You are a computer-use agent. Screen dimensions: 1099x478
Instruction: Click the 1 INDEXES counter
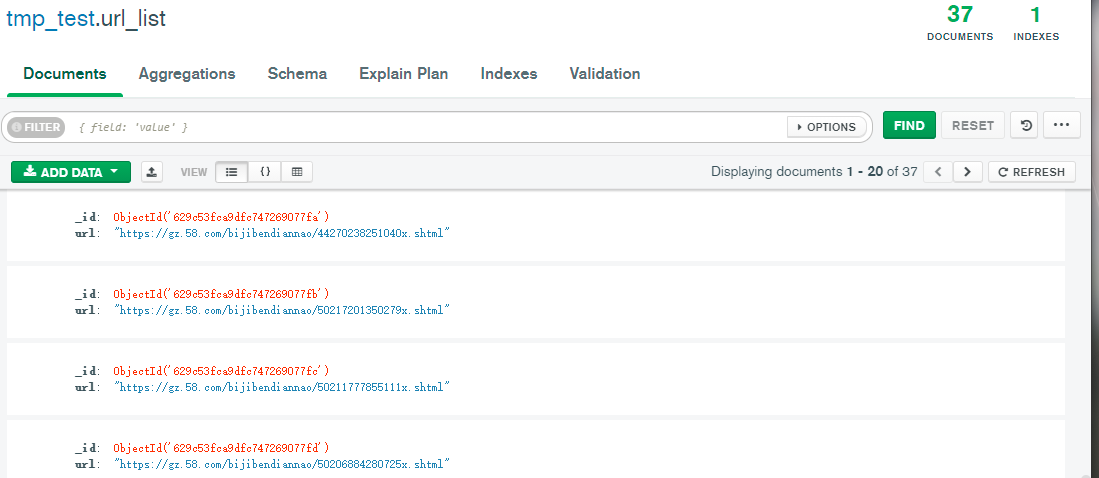point(1036,23)
